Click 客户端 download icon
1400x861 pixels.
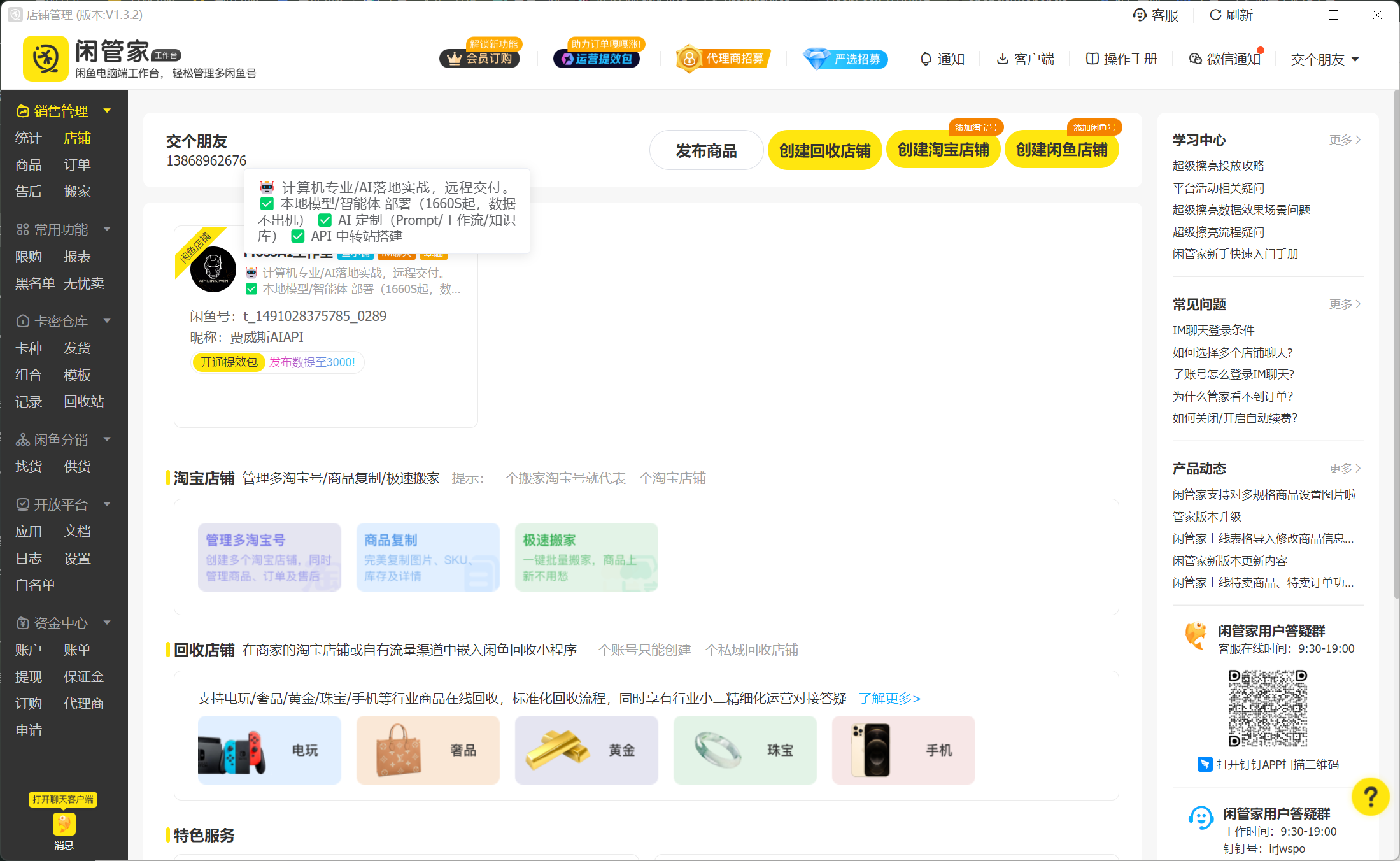(1002, 59)
